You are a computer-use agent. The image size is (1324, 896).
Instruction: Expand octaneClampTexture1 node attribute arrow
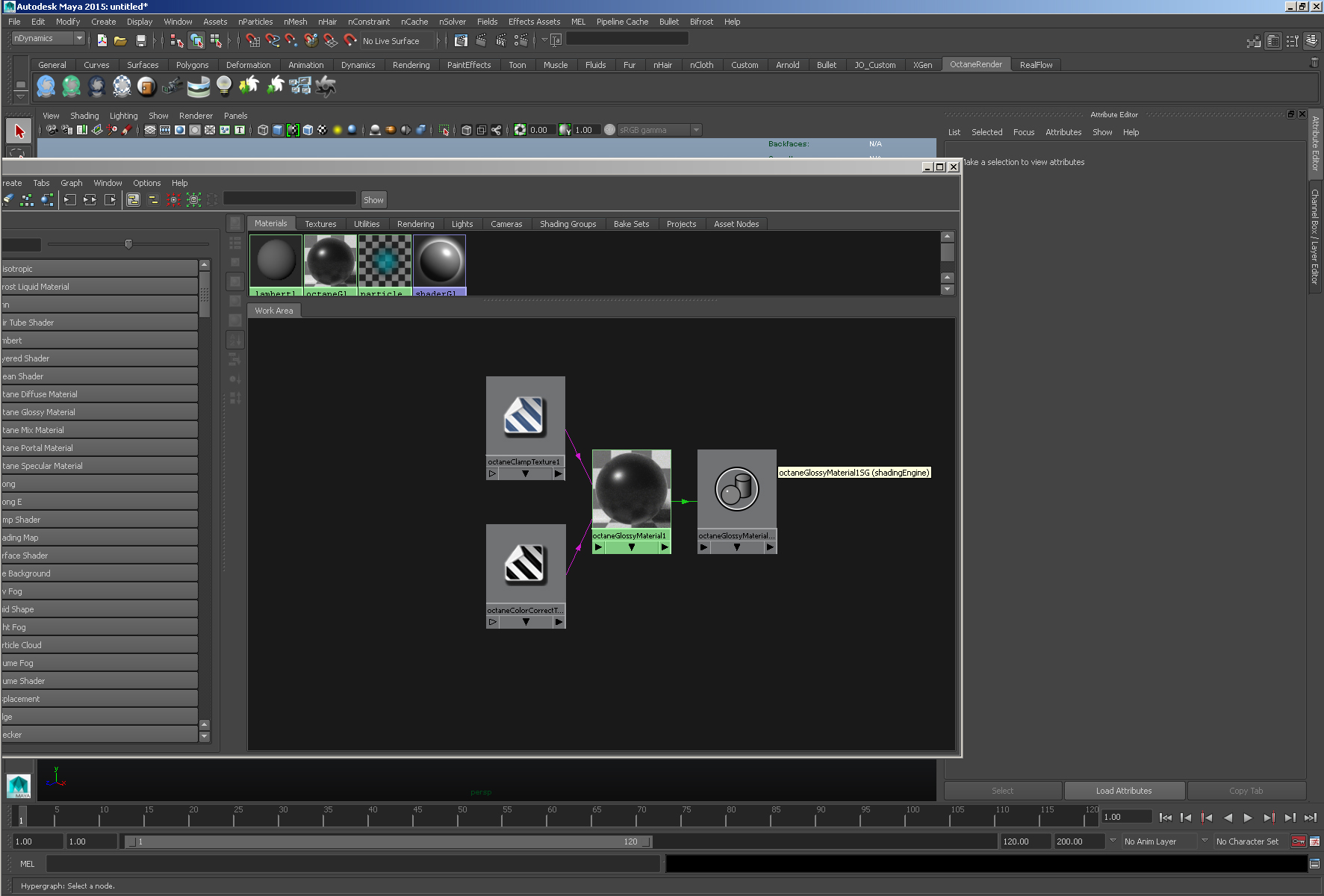(526, 474)
